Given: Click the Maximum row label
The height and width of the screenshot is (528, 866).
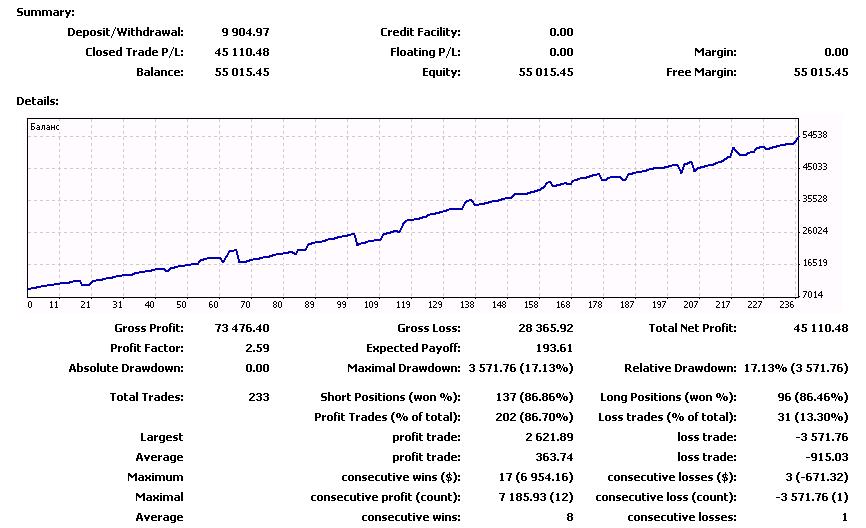Looking at the screenshot, I should pos(155,477).
